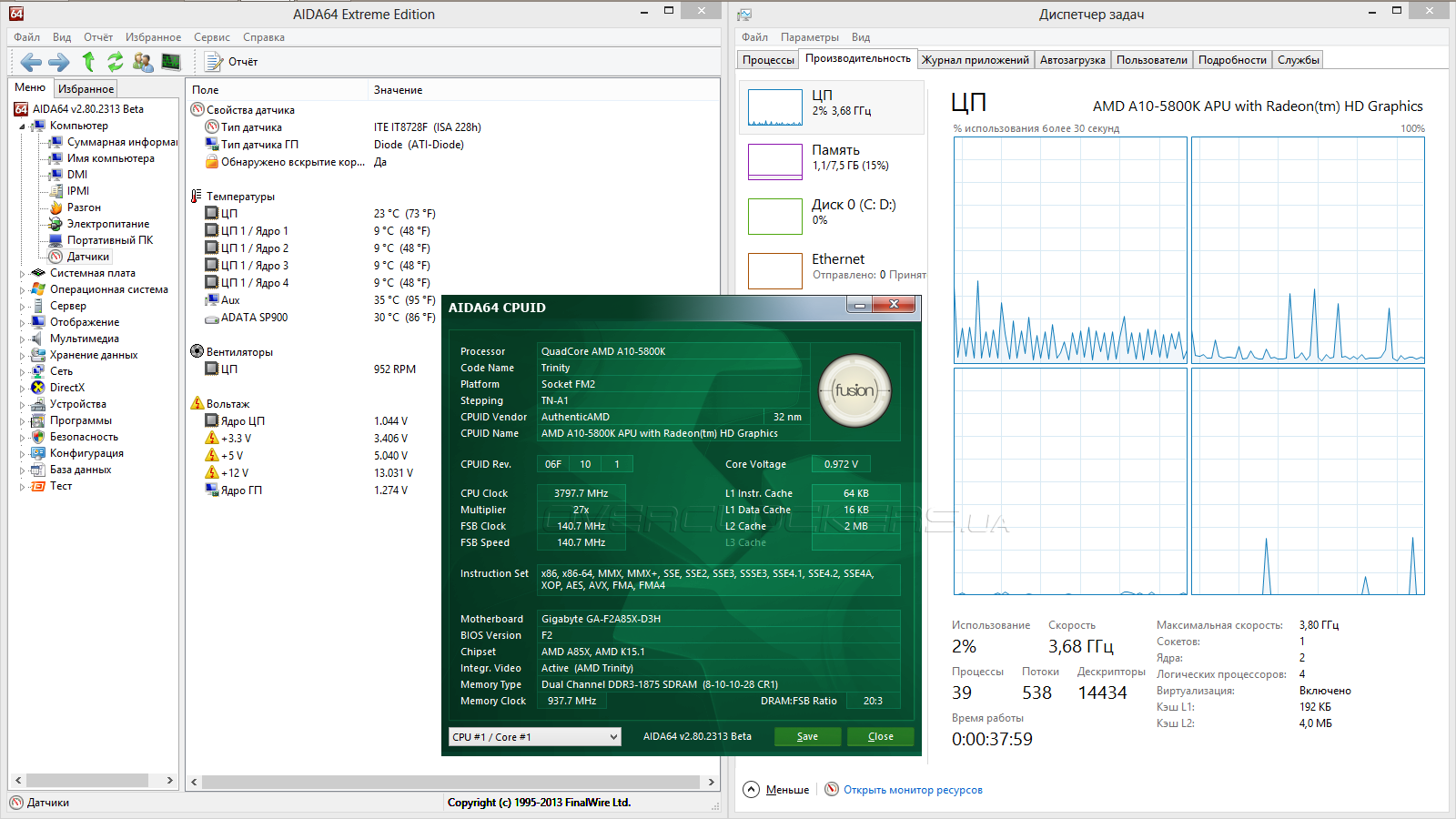Image resolution: width=1456 pixels, height=819 pixels.
Task: Open the Портативный ПК tree item
Action: tap(102, 240)
